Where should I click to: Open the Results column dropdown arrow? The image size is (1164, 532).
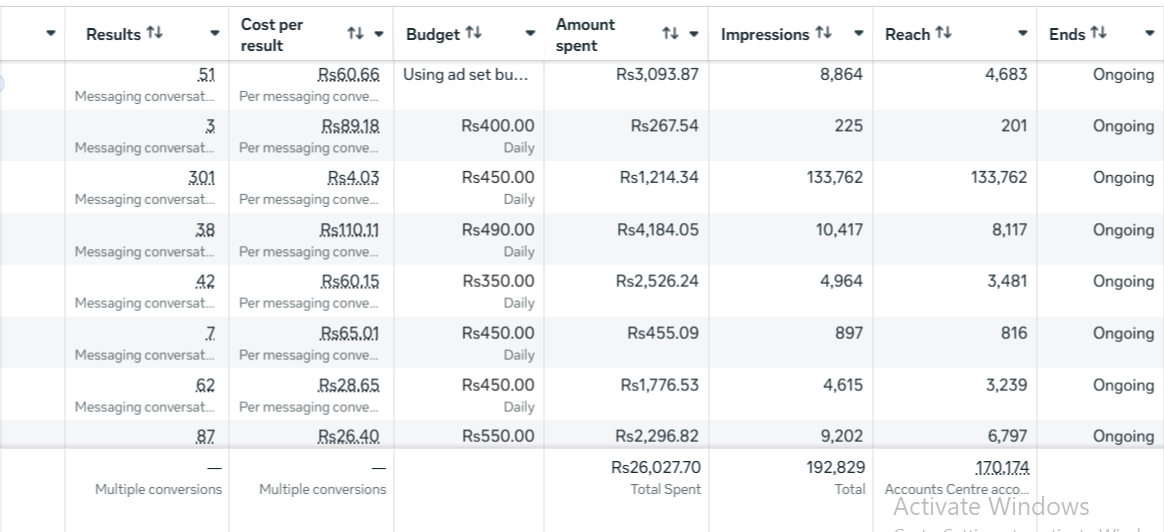click(x=214, y=34)
